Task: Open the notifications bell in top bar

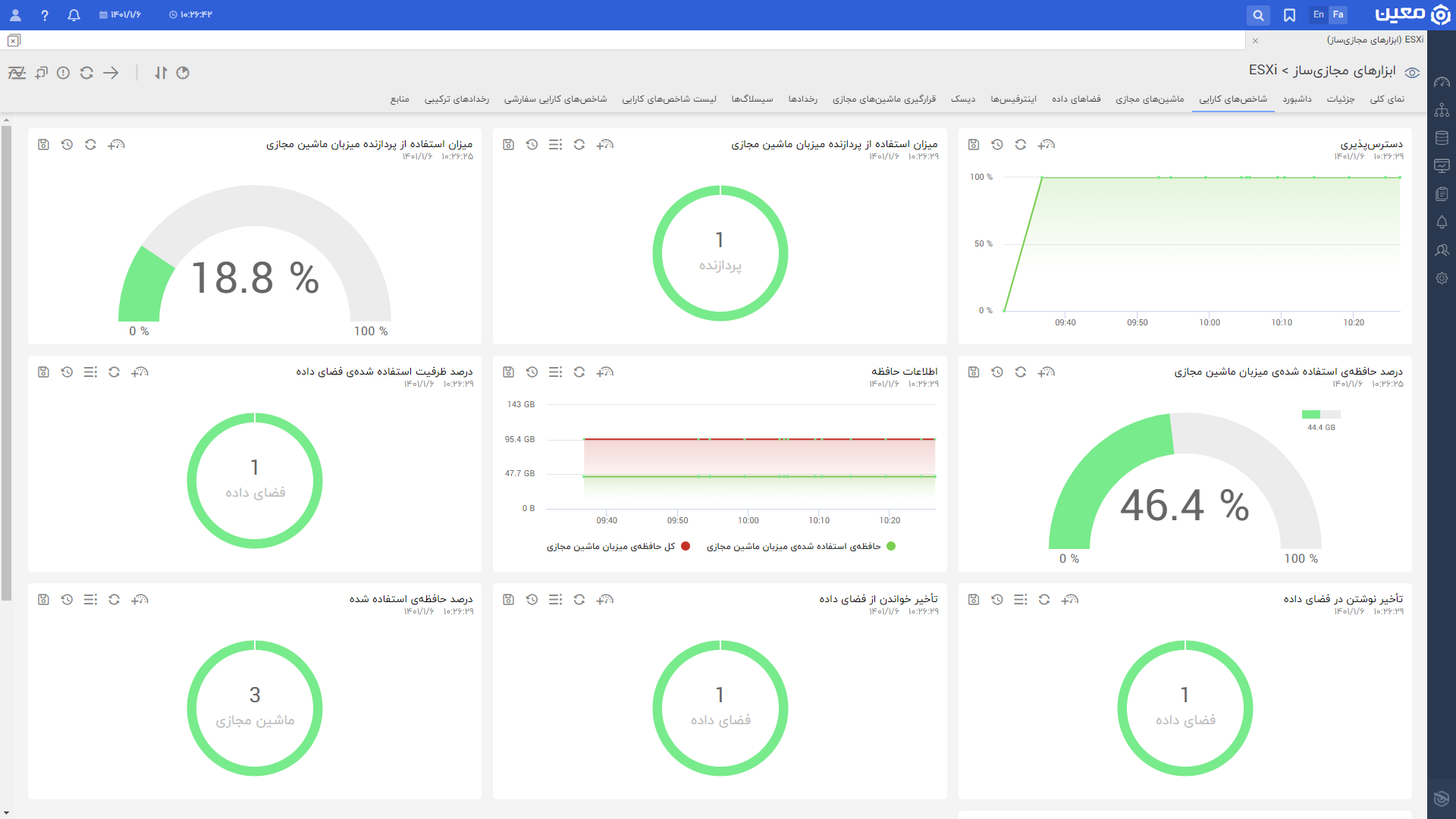Action: click(x=74, y=15)
